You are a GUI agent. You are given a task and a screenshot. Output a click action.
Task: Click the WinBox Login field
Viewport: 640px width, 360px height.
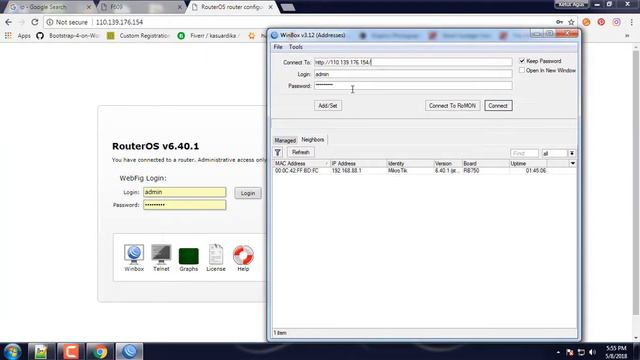pos(413,74)
